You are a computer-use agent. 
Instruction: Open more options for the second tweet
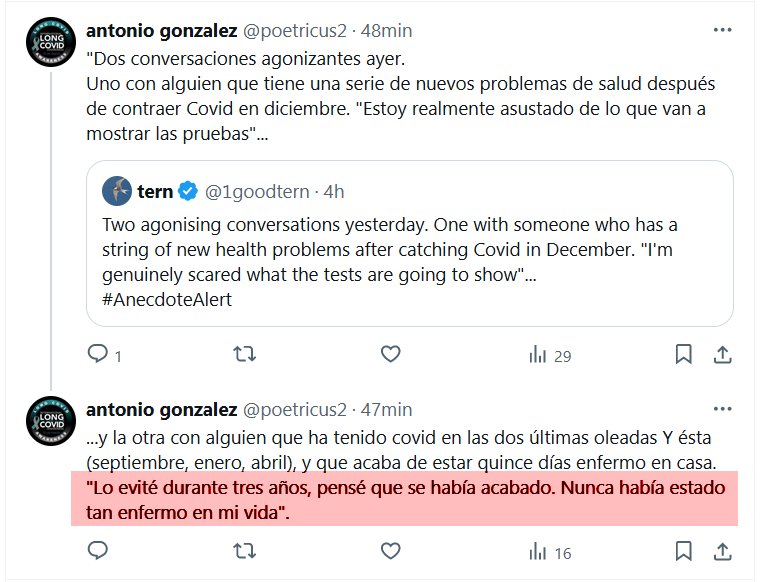tap(721, 409)
